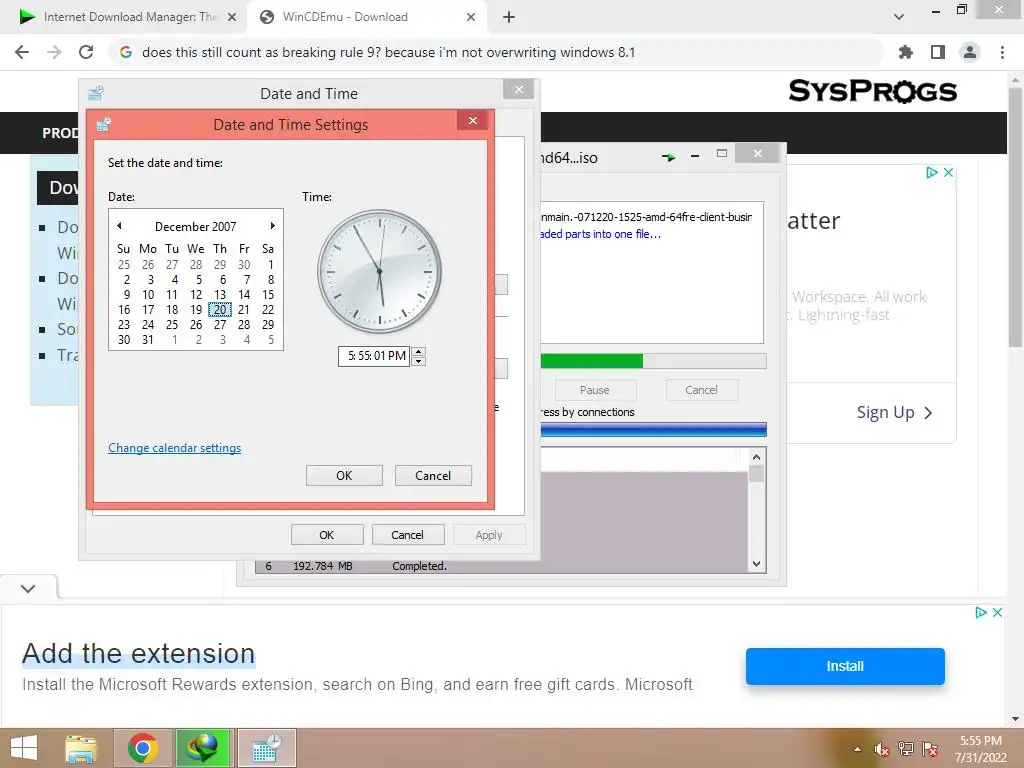1024x768 pixels.
Task: Close the Date and Time Settings dialog
Action: coord(473,121)
